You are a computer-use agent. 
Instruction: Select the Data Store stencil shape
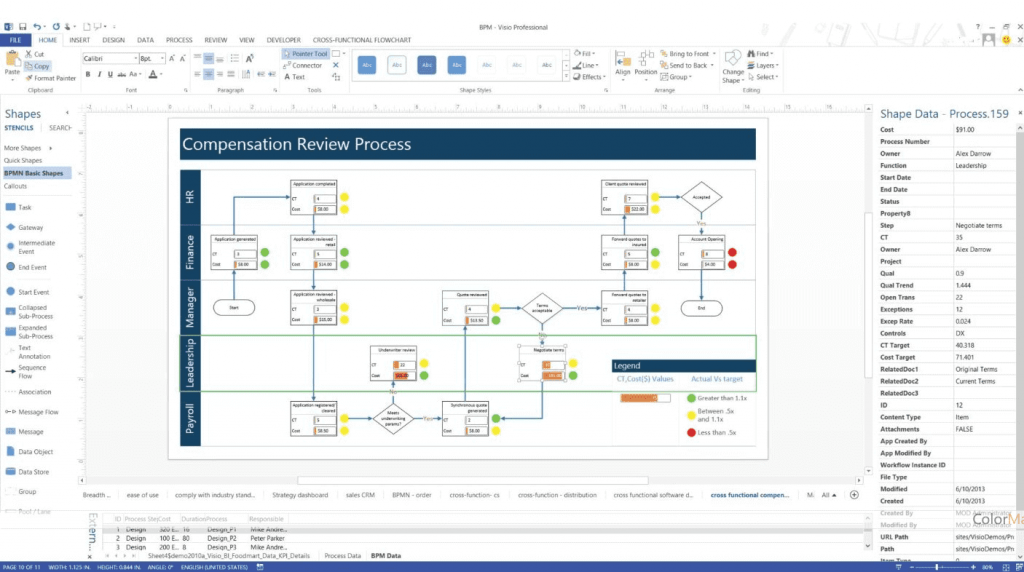[x=33, y=471]
